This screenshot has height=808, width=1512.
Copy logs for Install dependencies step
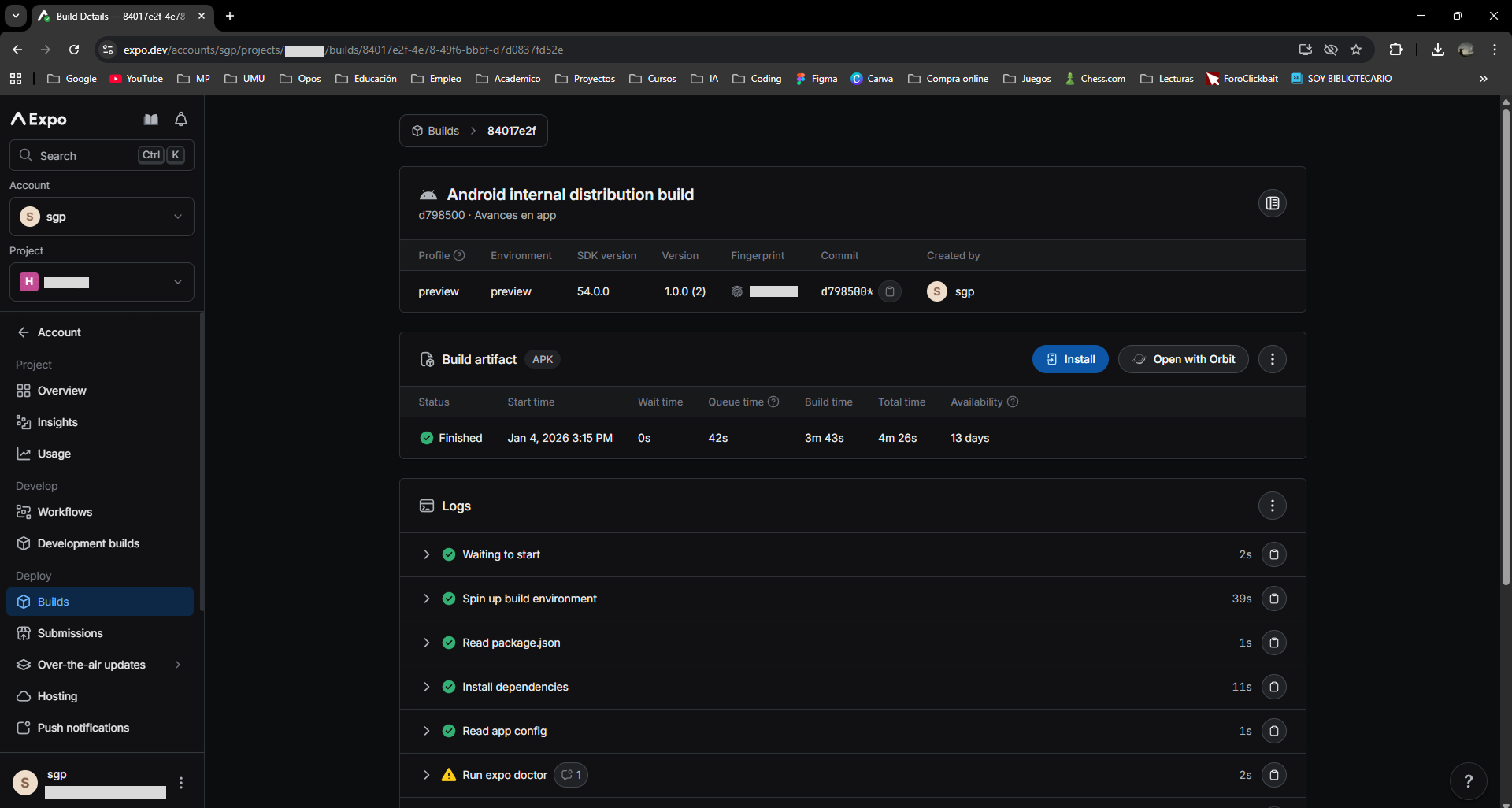1273,687
